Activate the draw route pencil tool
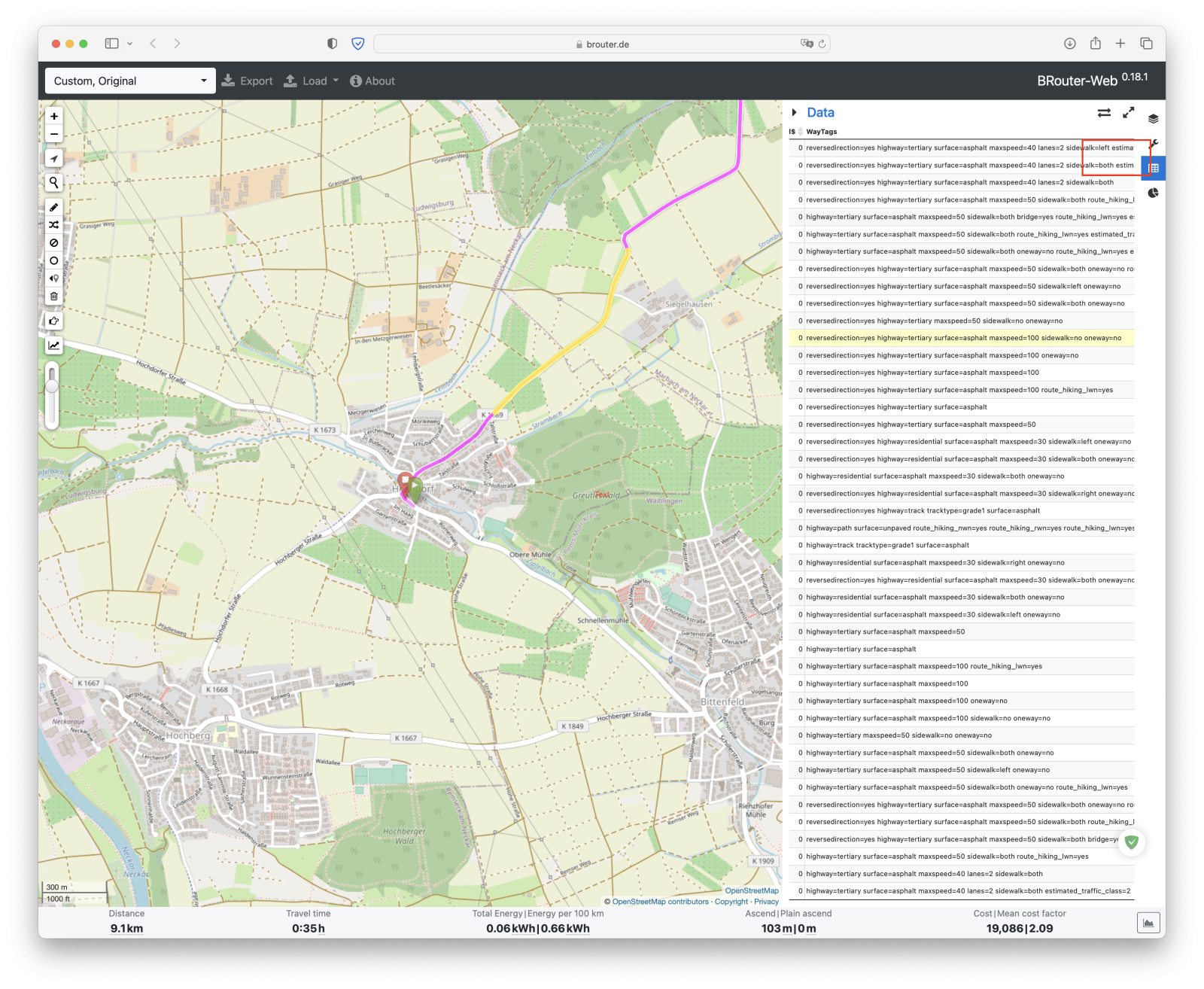 53,207
